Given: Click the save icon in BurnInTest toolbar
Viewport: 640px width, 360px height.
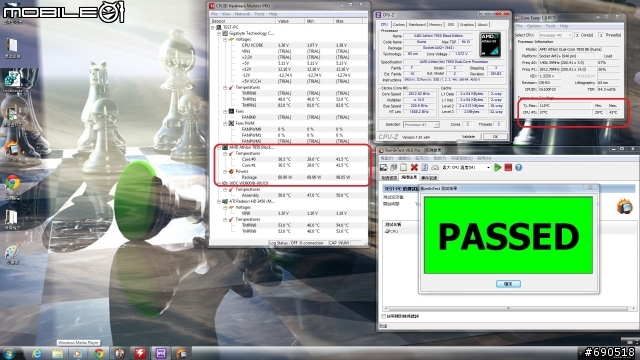Looking at the screenshot, I should click(383, 167).
